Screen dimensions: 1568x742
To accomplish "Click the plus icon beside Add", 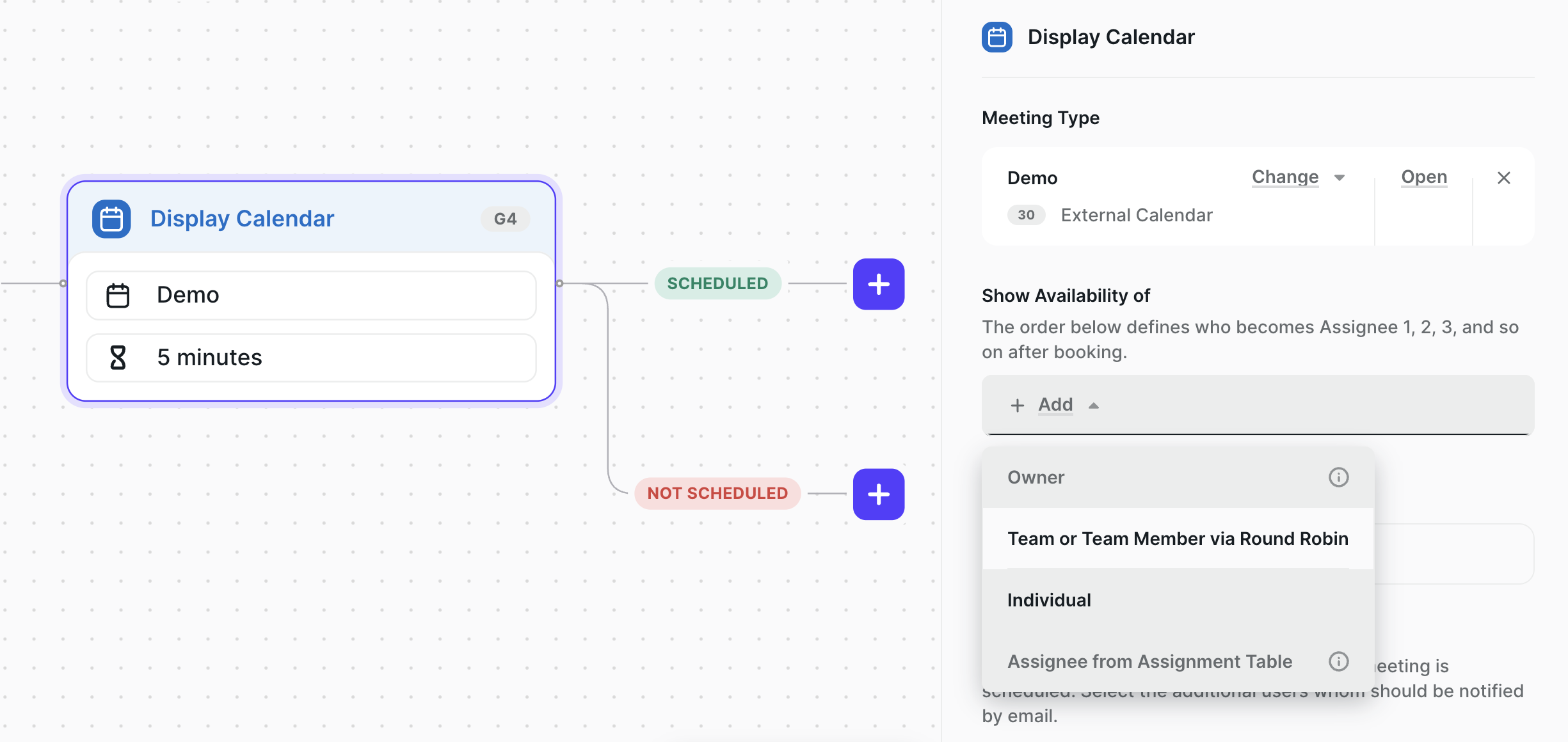I will click(1017, 406).
